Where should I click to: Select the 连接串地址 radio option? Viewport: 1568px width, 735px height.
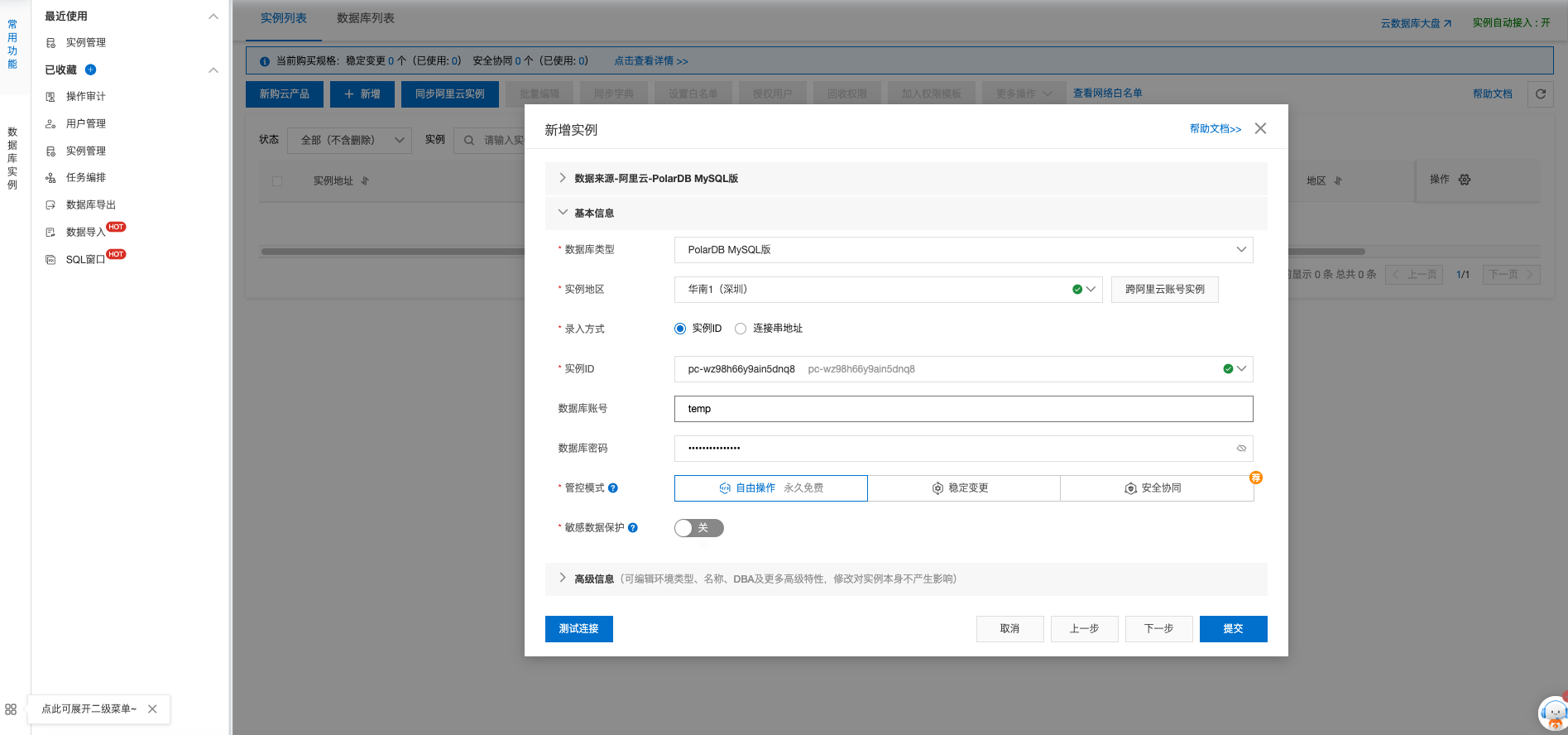741,329
